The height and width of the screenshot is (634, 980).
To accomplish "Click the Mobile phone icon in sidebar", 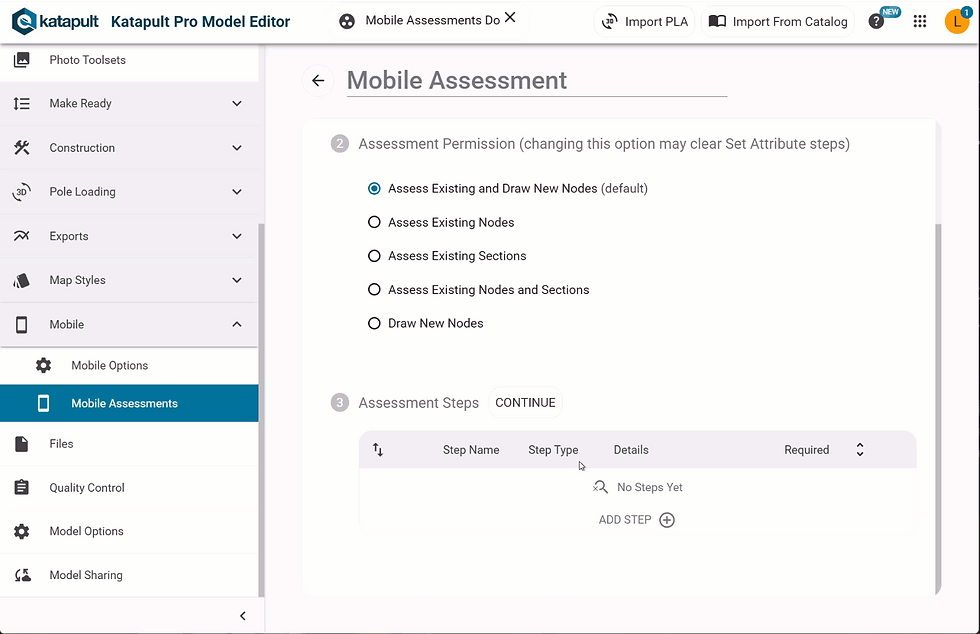I will click(21, 325).
